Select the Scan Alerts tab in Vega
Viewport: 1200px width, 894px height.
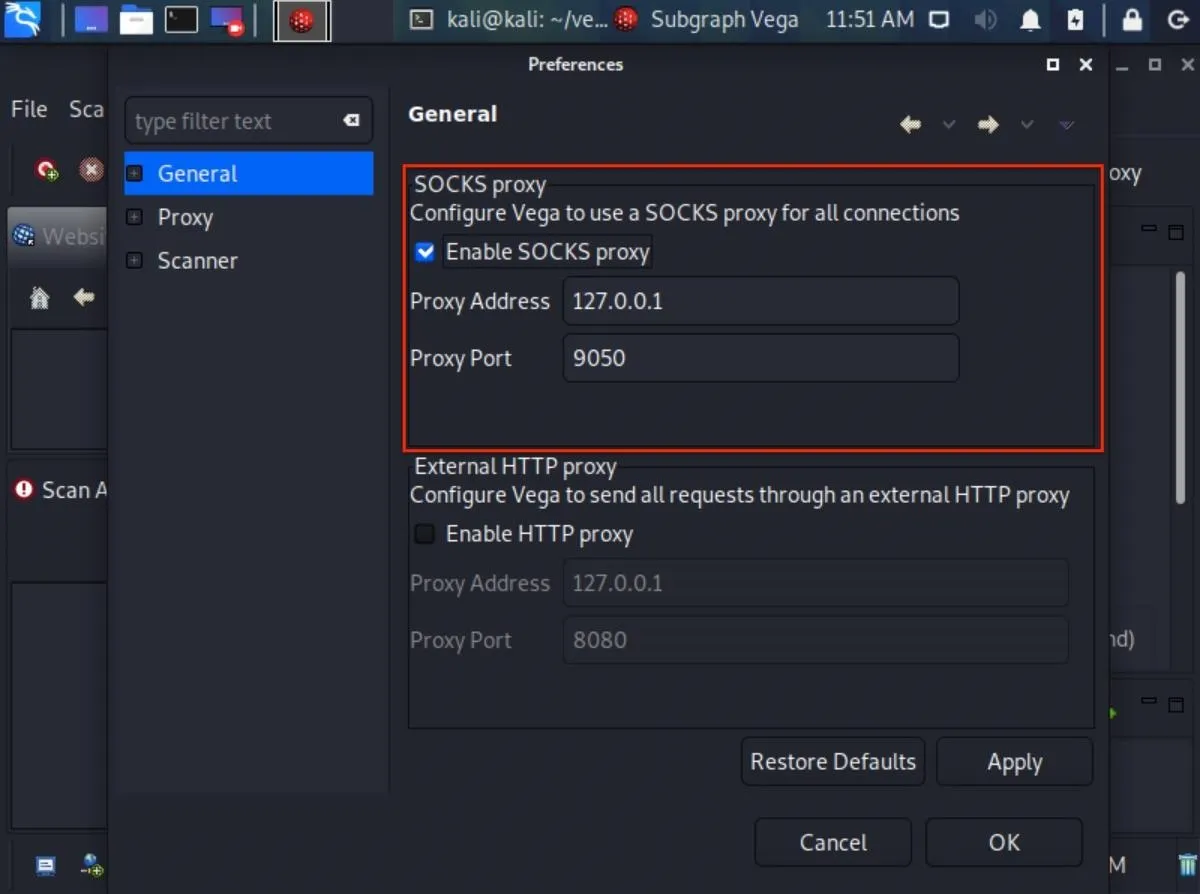point(60,490)
